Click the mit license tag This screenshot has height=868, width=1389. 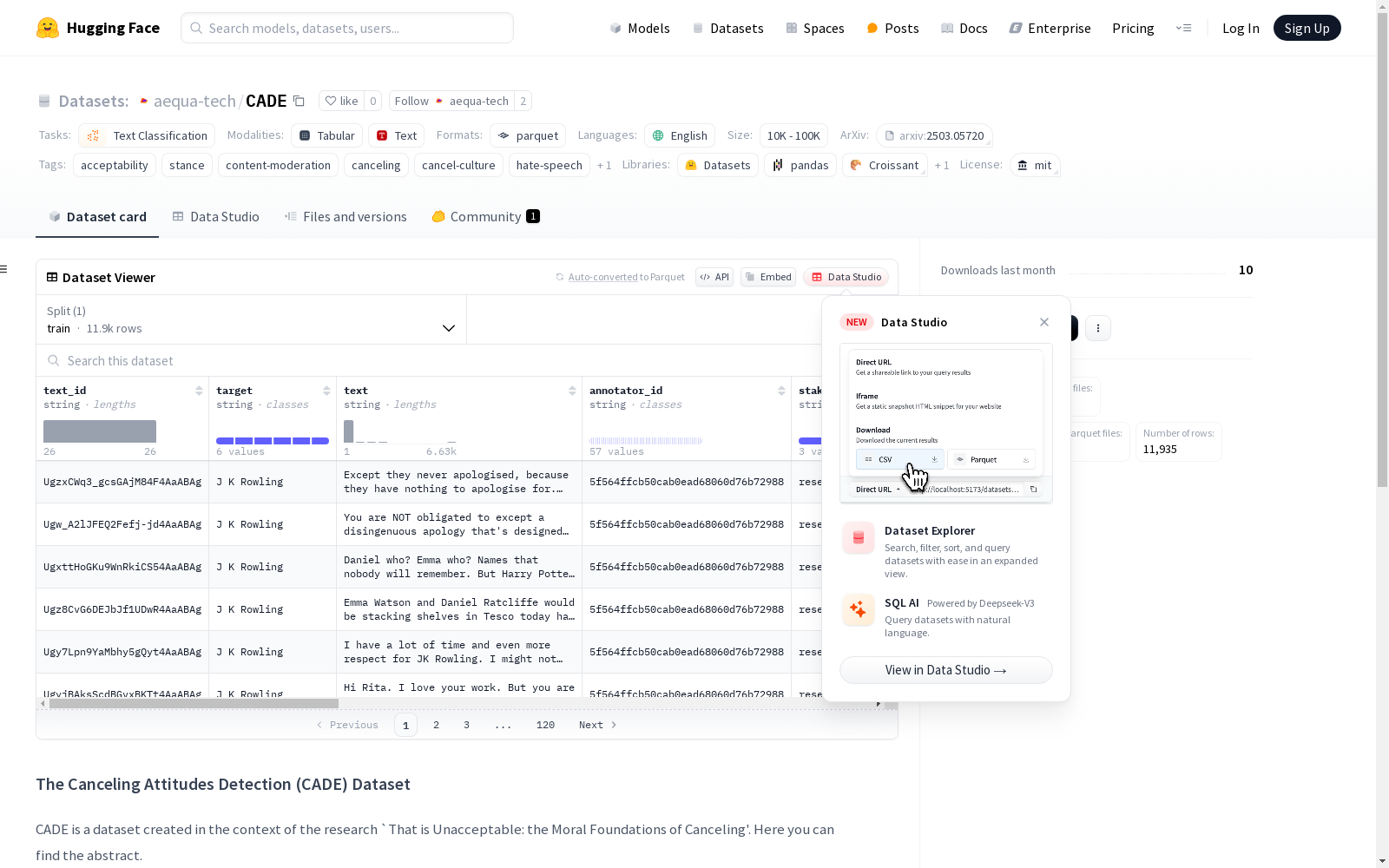tap(1035, 165)
